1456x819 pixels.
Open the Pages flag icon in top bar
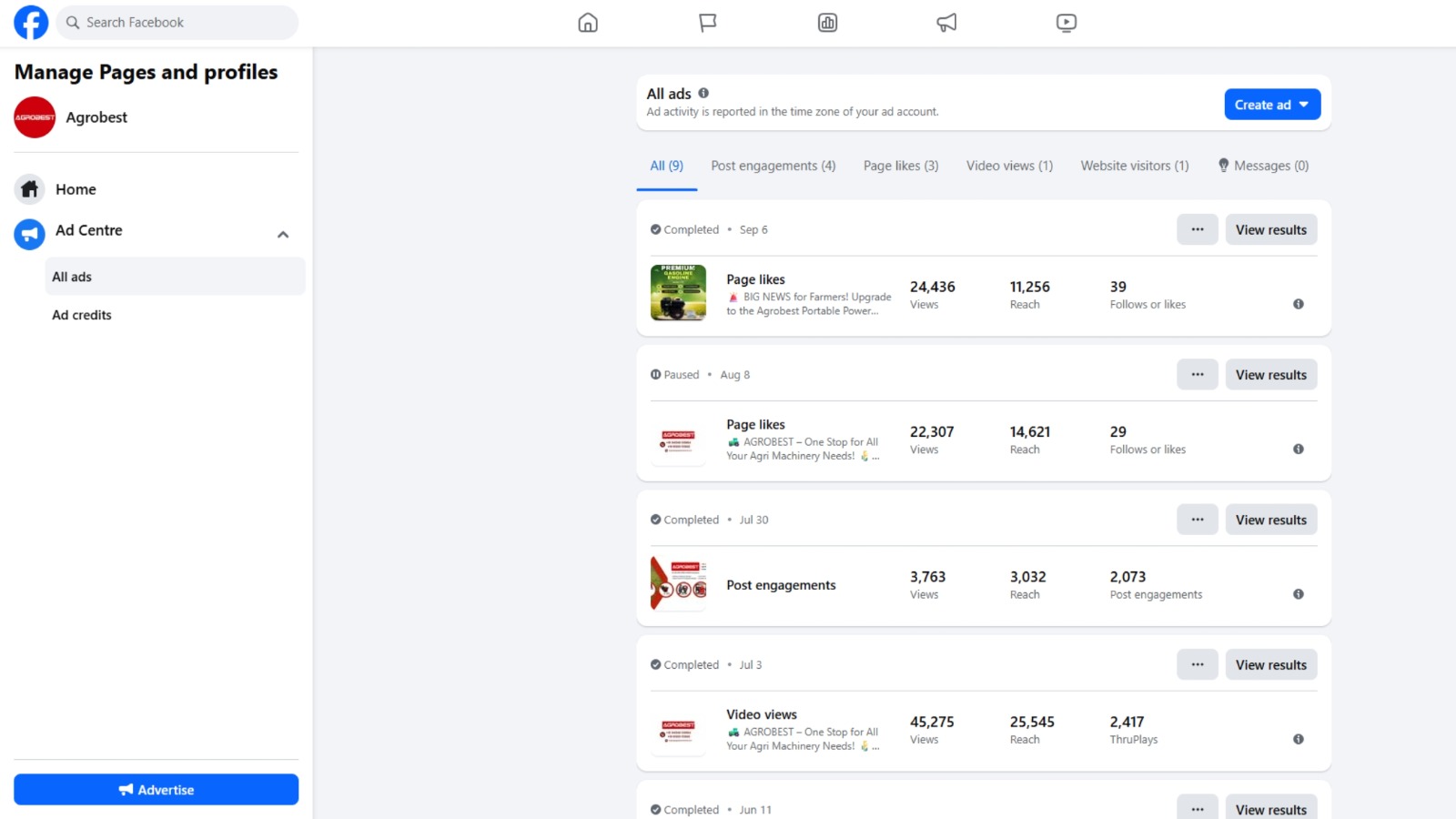point(707,23)
